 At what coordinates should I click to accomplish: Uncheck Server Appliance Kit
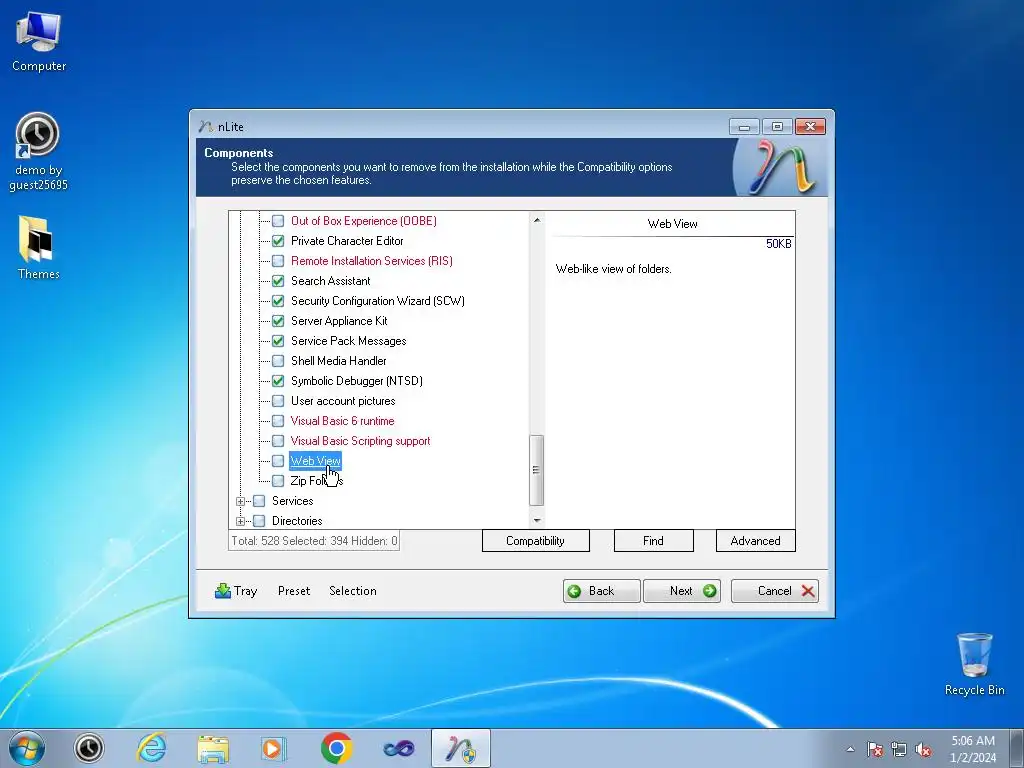[278, 321]
